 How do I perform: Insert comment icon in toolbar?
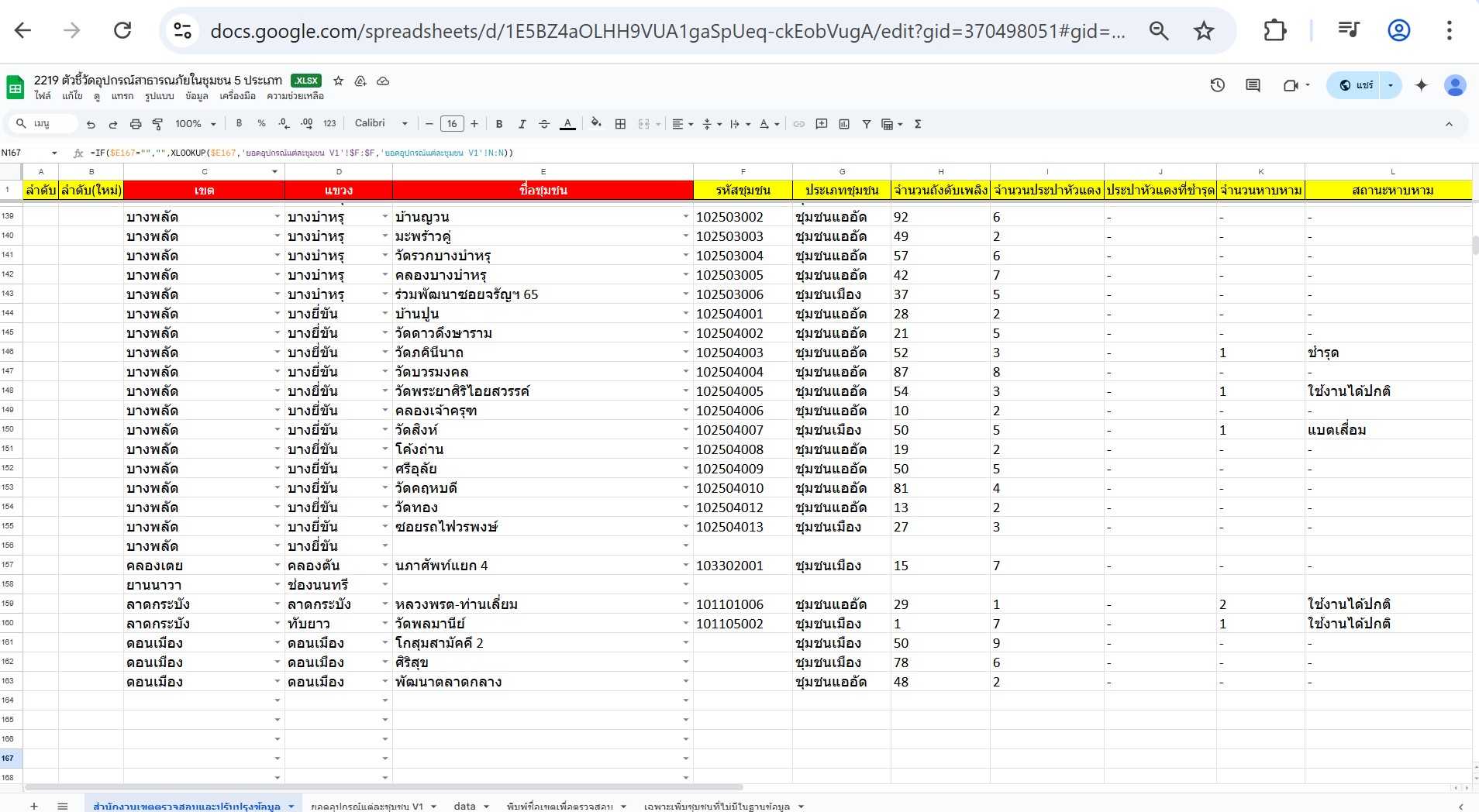pos(822,124)
